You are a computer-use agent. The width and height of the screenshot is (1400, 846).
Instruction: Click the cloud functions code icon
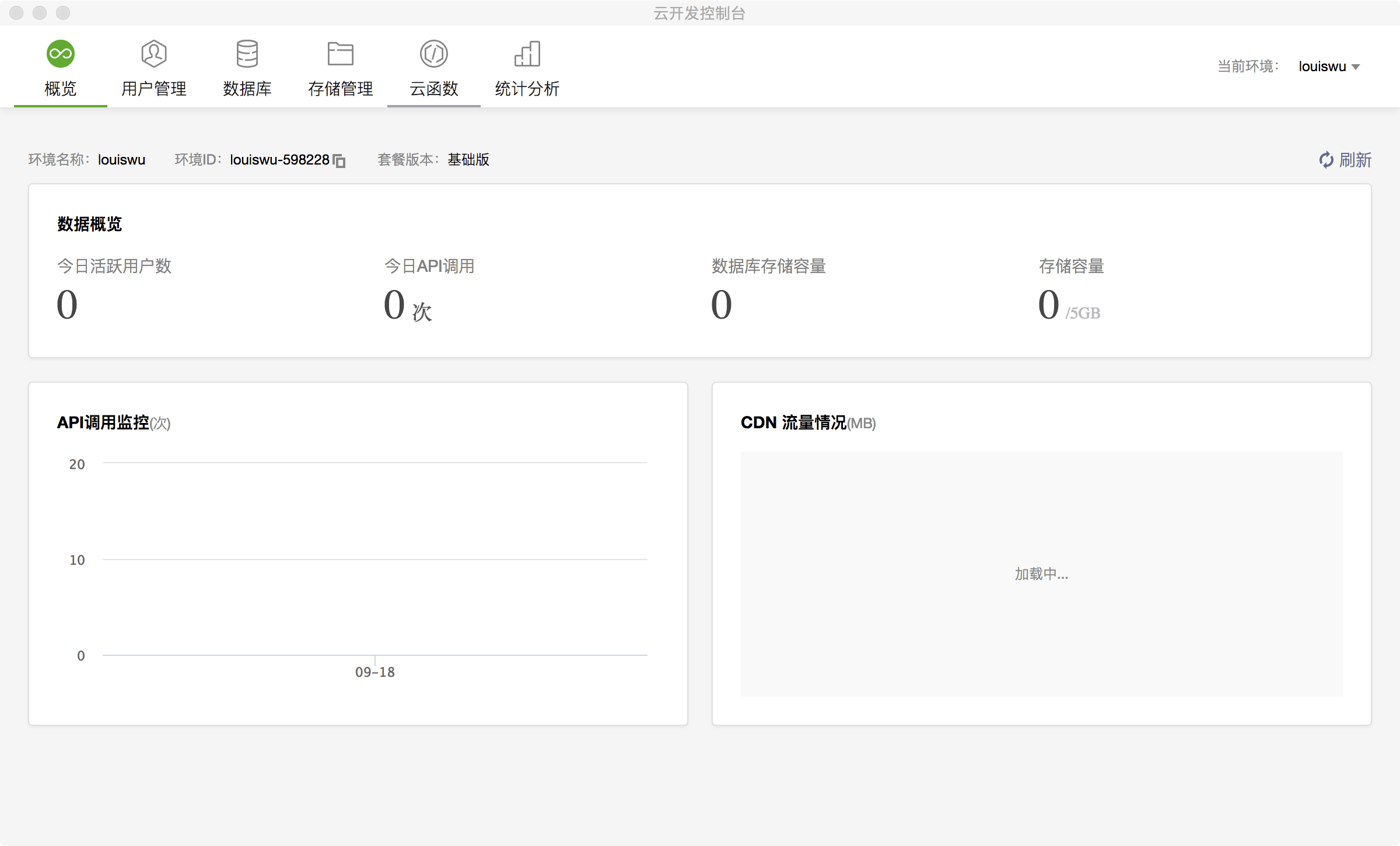point(434,54)
